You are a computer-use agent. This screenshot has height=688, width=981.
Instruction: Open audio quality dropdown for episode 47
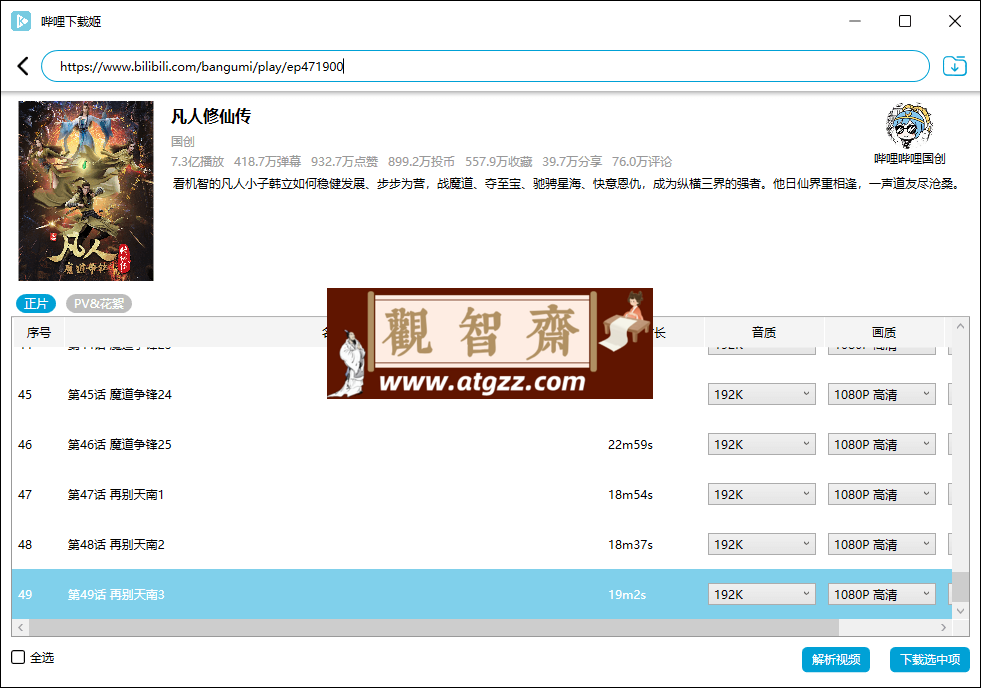[761, 494]
